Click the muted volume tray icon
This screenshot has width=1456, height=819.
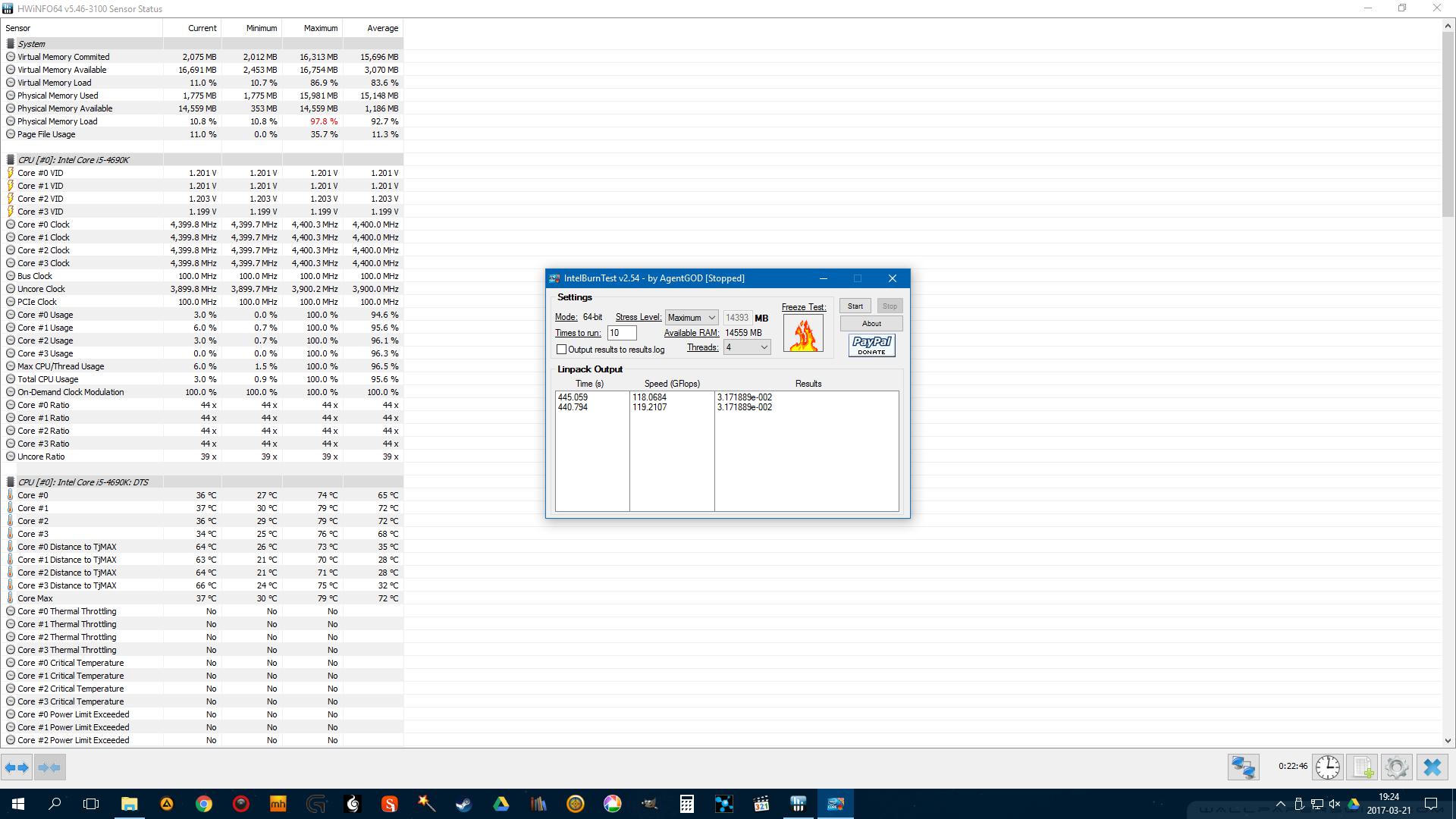(1335, 804)
